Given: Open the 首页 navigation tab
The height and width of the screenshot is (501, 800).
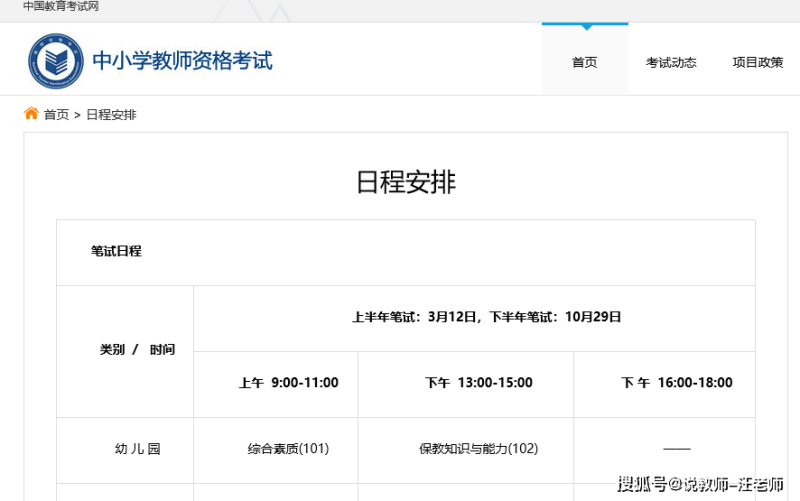Looking at the screenshot, I should click(x=584, y=62).
